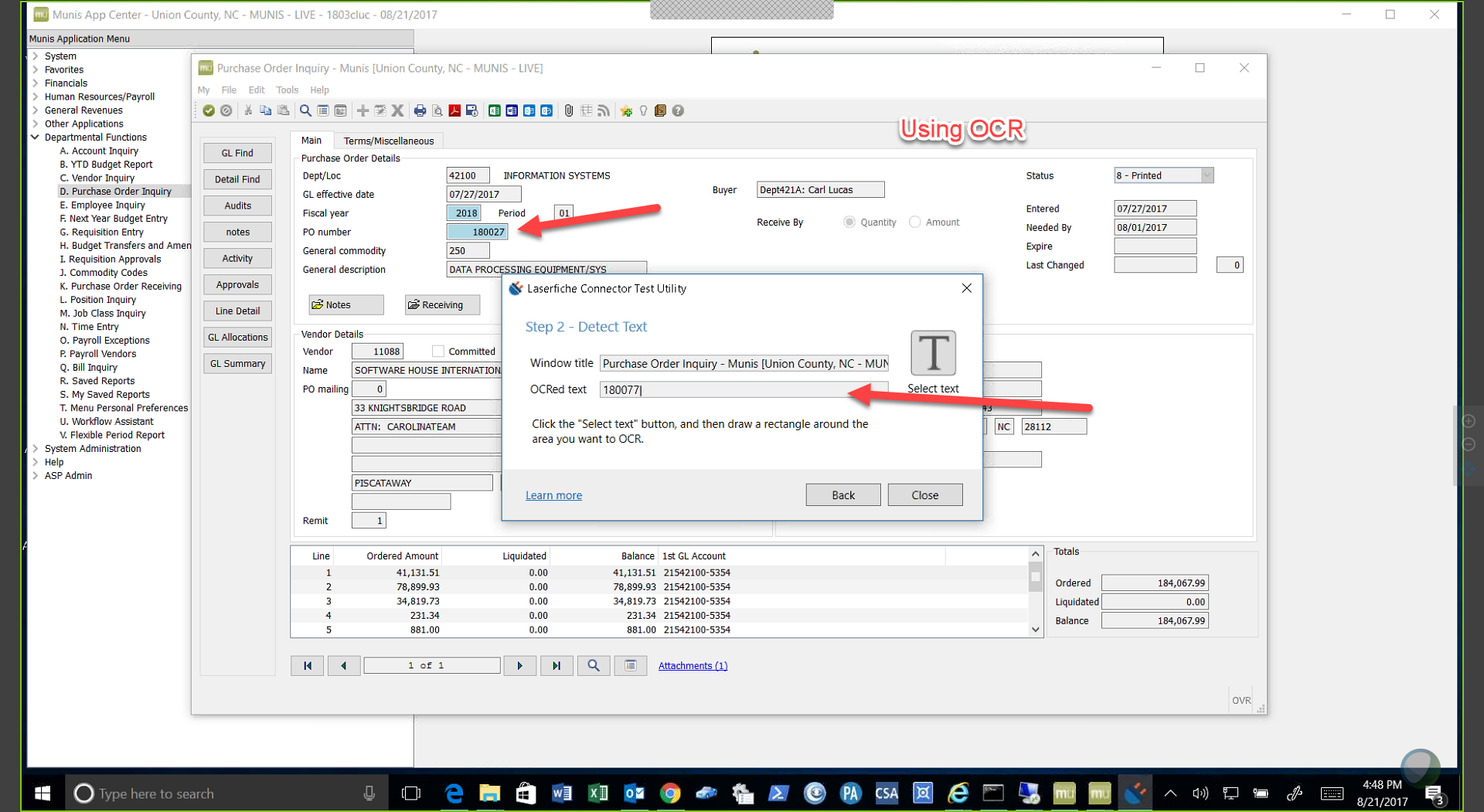Collapse the Departmental Functions tree node
The image size is (1484, 812).
36,138
